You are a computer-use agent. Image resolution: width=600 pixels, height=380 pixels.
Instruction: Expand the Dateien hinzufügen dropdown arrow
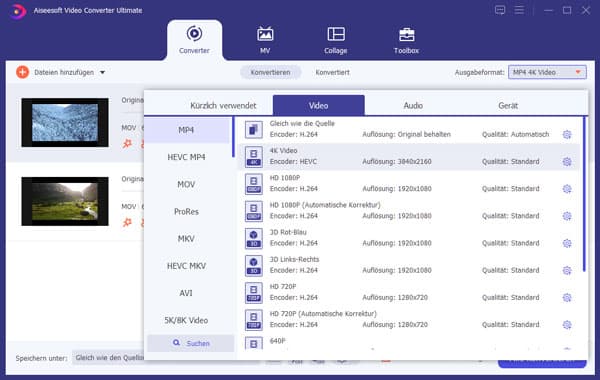102,72
